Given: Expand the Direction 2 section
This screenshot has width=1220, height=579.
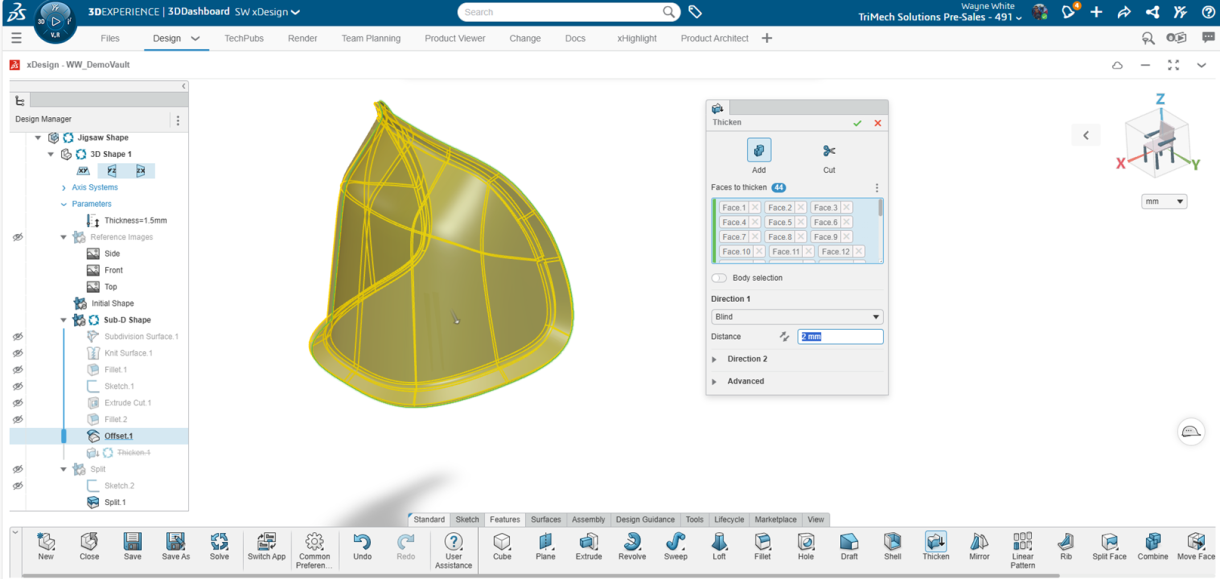Looking at the screenshot, I should (714, 359).
